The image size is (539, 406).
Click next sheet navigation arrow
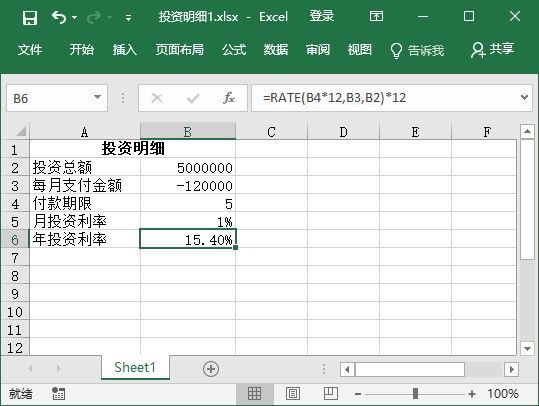point(58,369)
